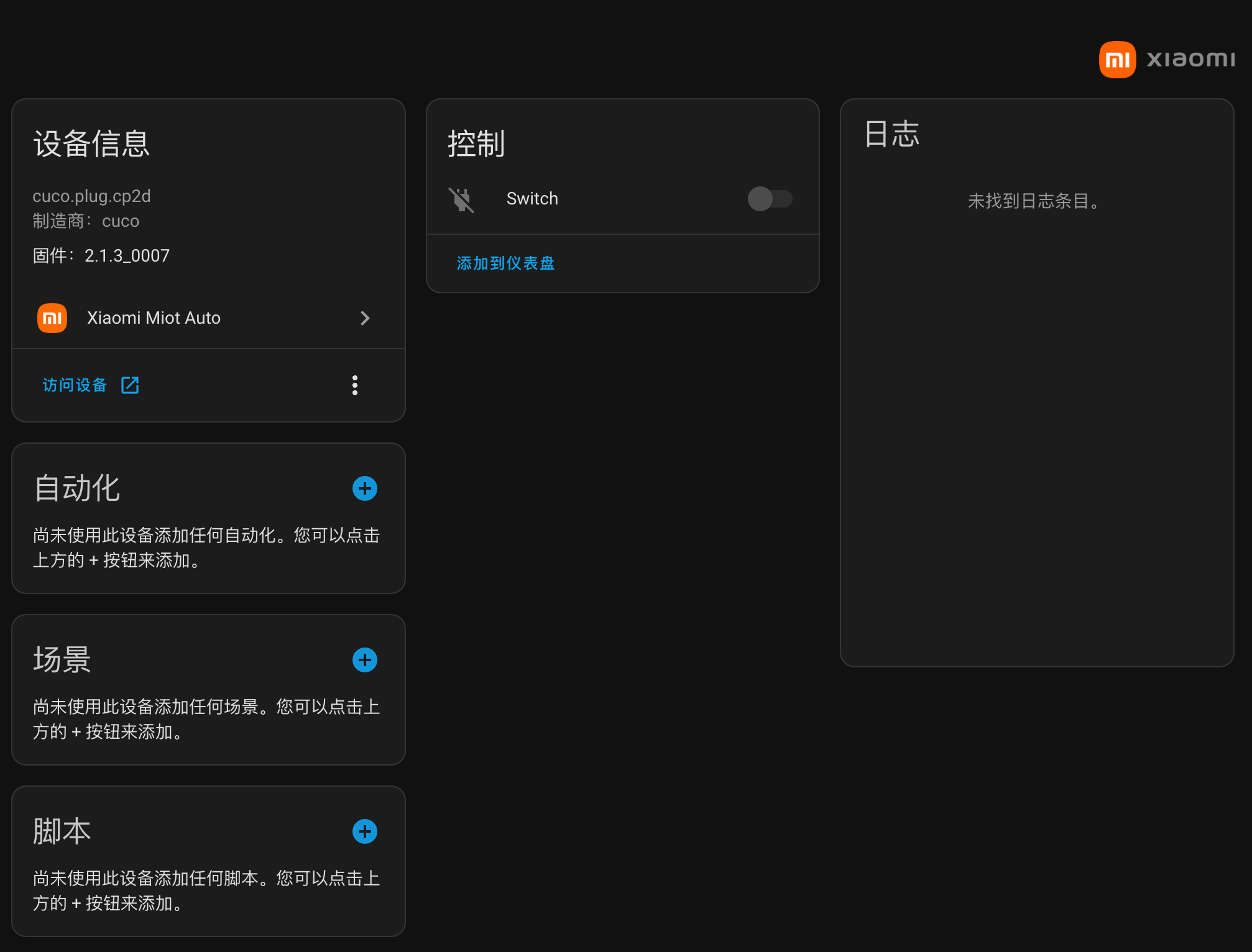Click the Xiaomi Miot Auto integration icon

coord(52,318)
